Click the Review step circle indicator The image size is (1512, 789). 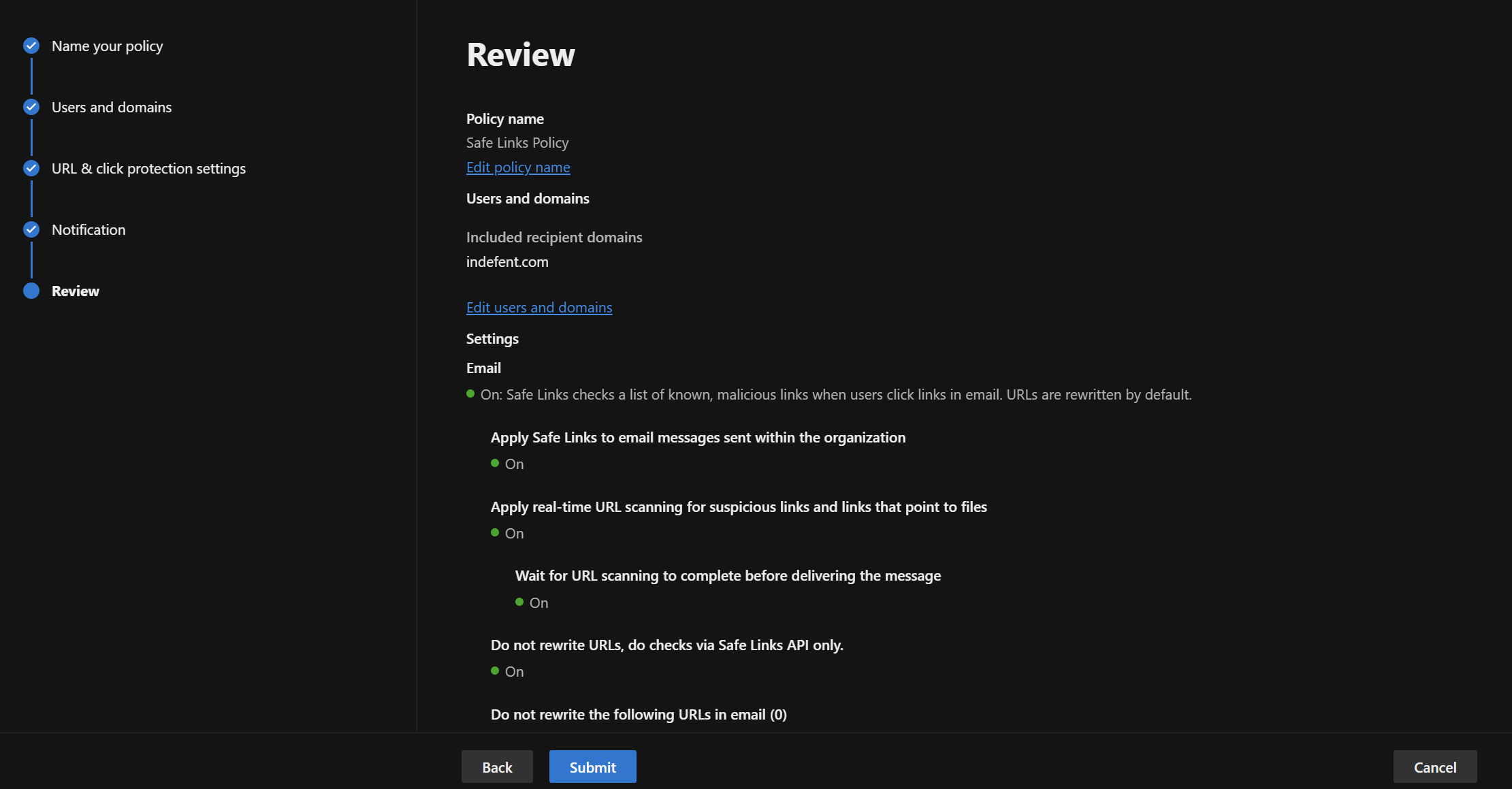(31, 291)
